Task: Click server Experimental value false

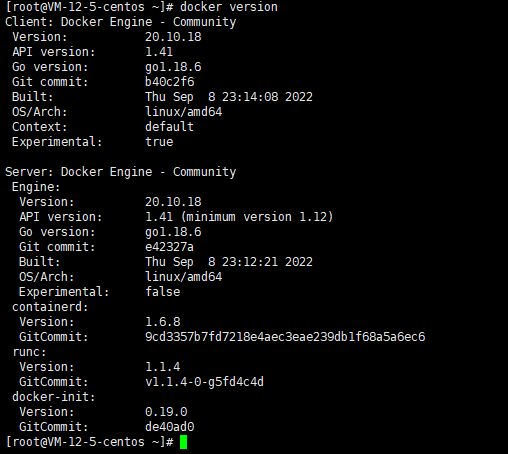Action: [163, 292]
